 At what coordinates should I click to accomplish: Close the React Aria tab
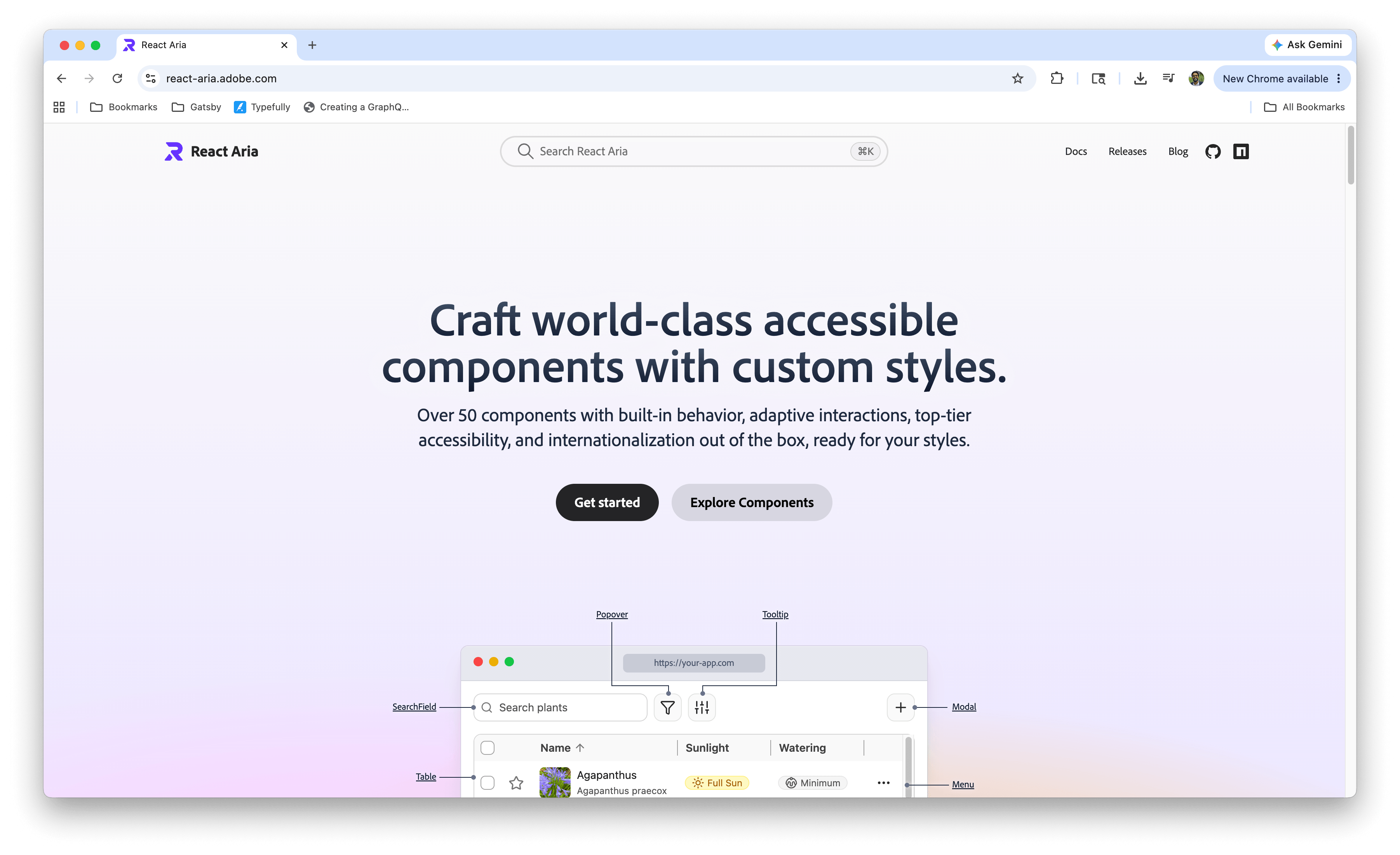click(x=284, y=45)
